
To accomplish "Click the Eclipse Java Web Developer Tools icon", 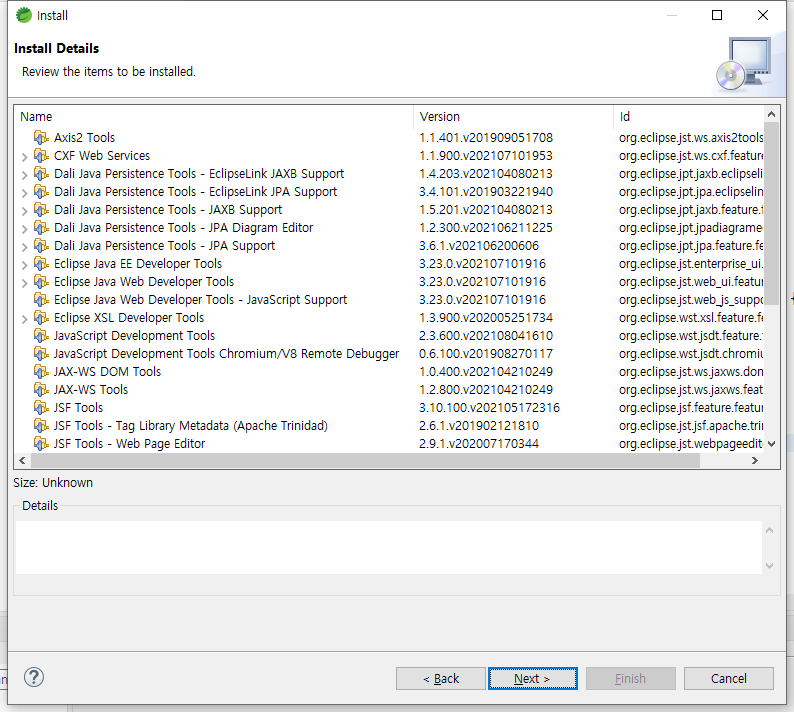I will pos(41,282).
